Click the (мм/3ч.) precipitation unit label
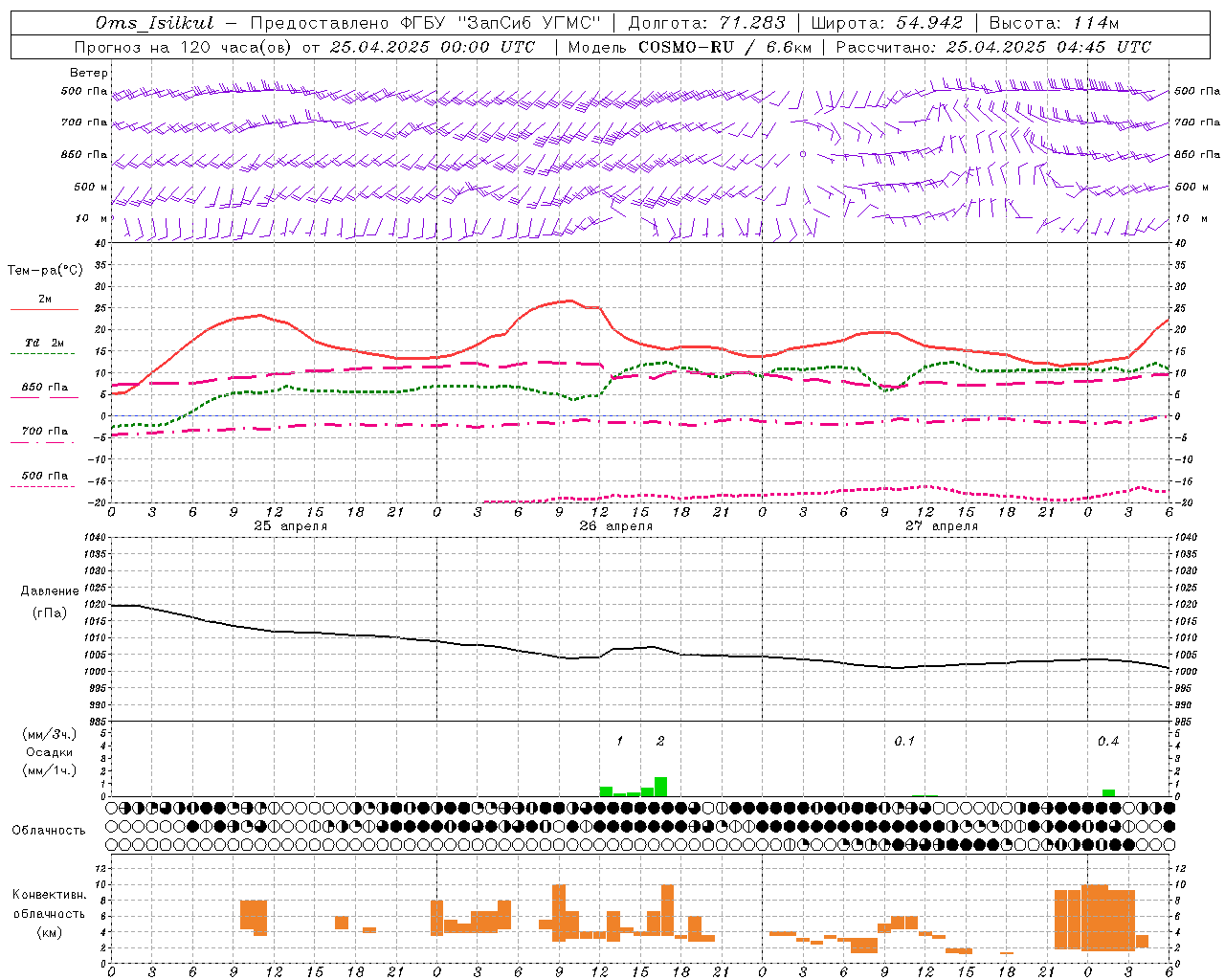The height and width of the screenshot is (980, 1225). [x=50, y=734]
